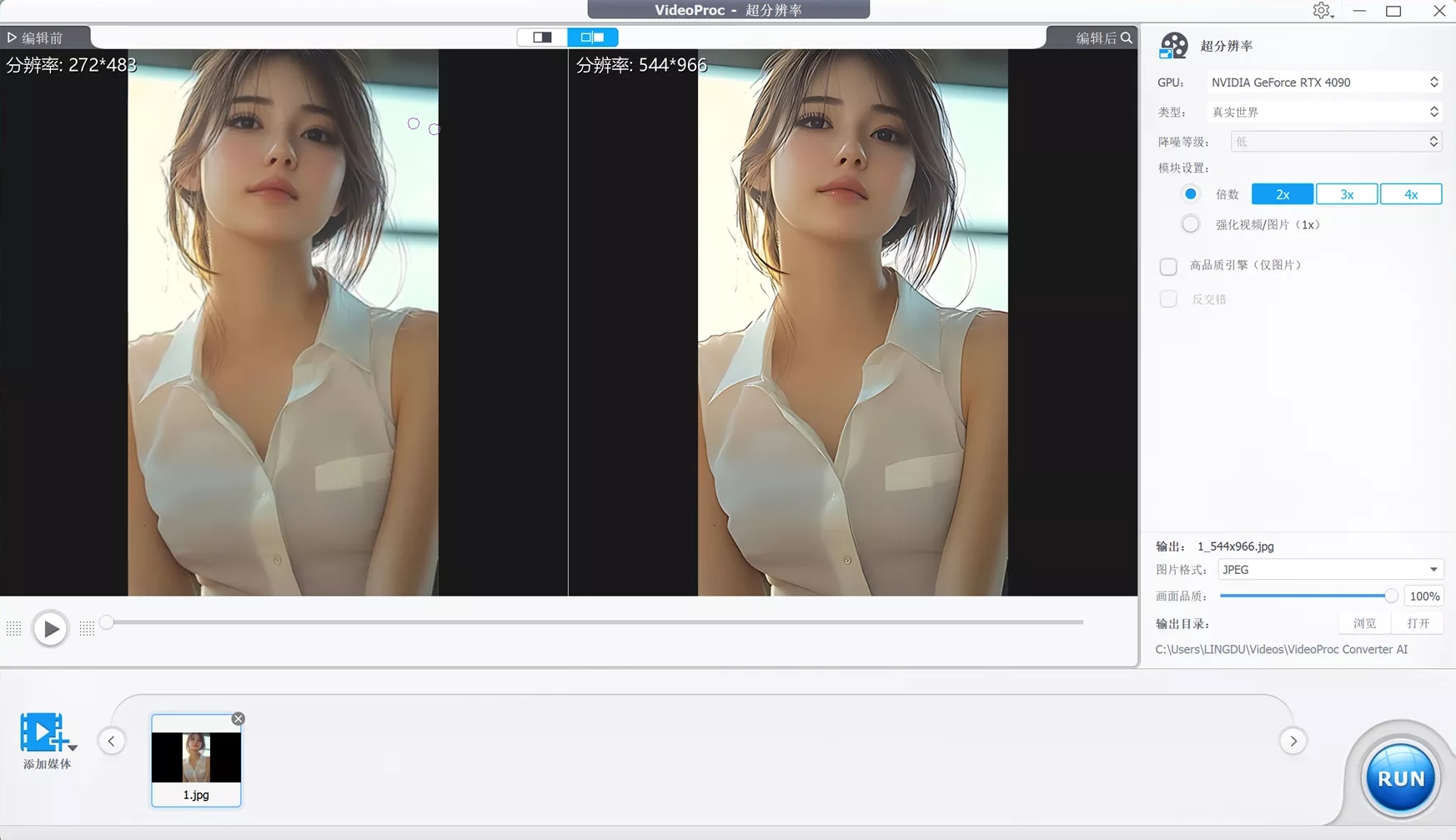Viewport: 1456px width, 840px height.
Task: Click 浏览 to browse output folder
Action: pos(1365,623)
